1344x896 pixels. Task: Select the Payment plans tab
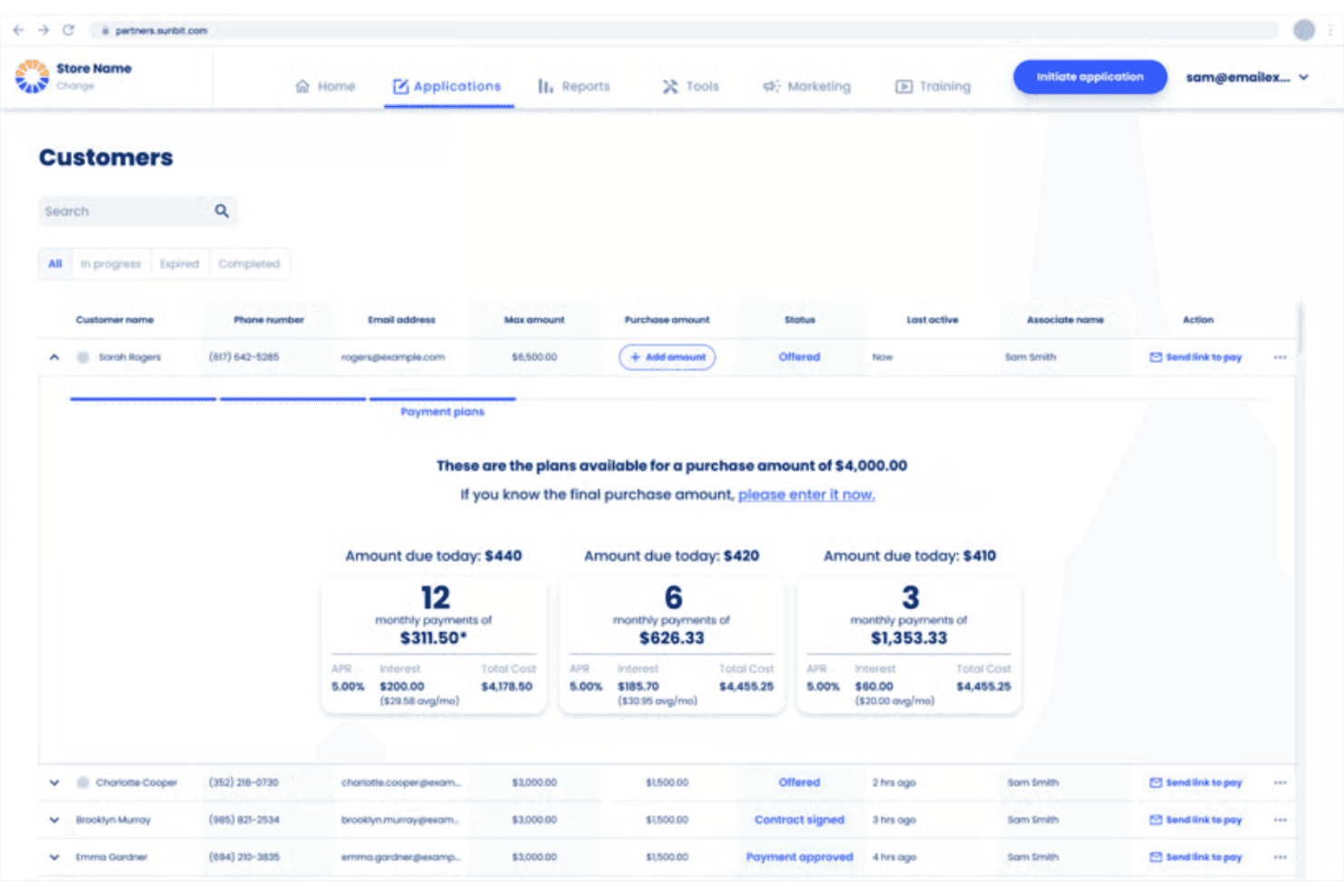click(442, 411)
